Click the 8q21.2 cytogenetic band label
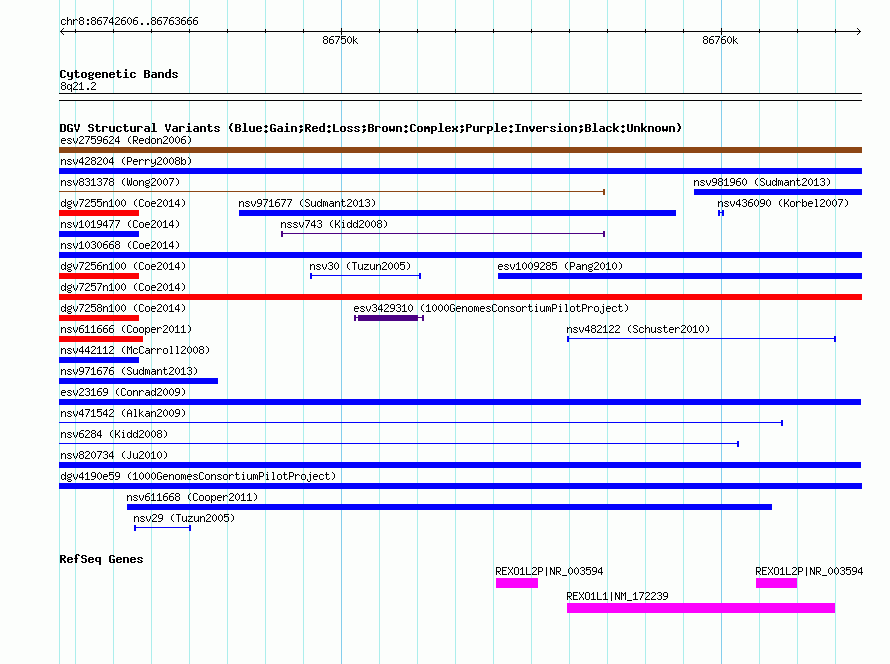890x664 pixels. (78, 86)
